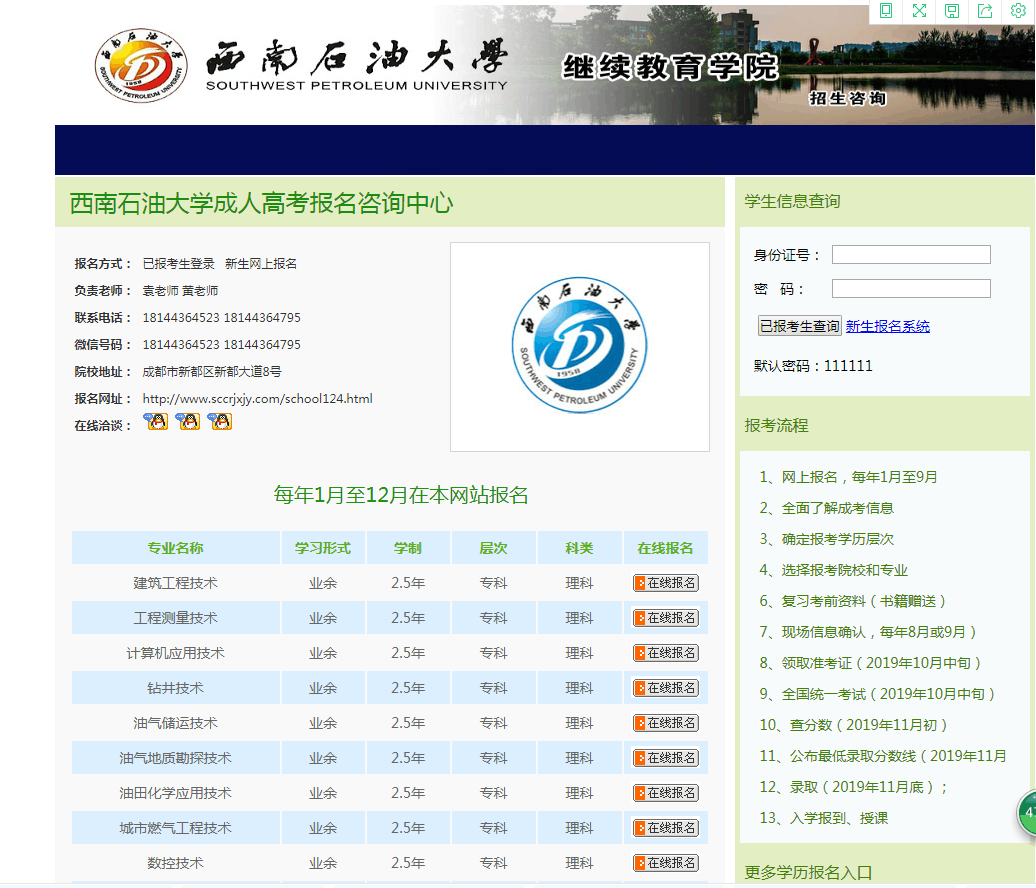Click the 科类 column header

click(x=579, y=548)
